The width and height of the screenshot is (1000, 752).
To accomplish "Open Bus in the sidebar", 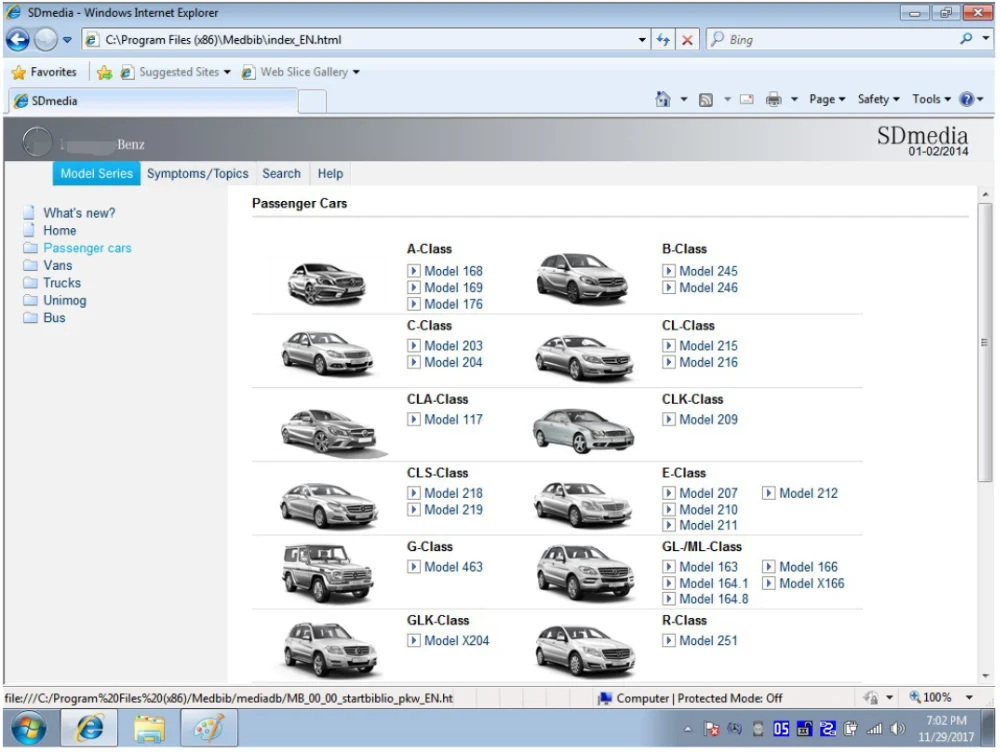I will pos(54,318).
